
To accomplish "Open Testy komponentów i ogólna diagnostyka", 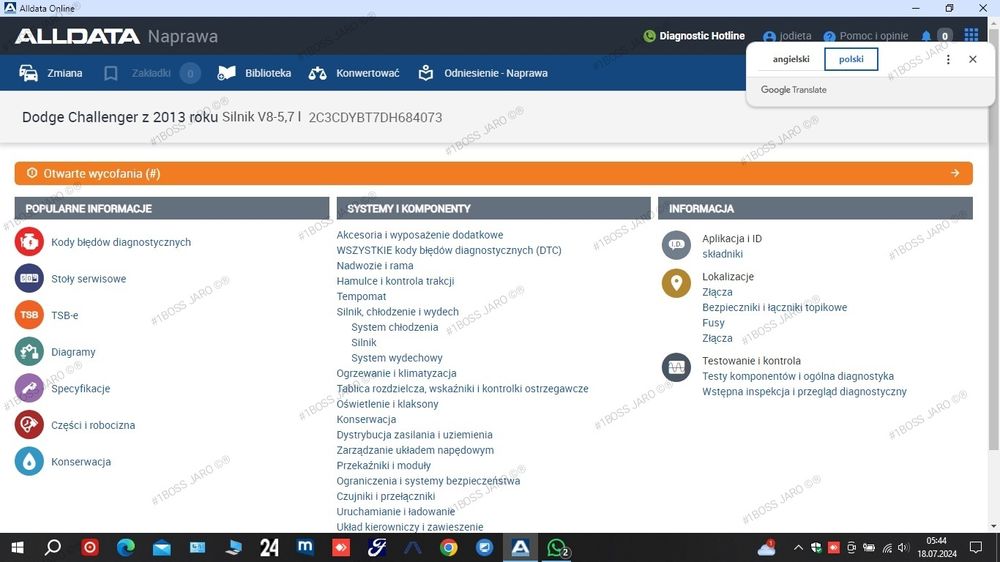I will tap(798, 376).
